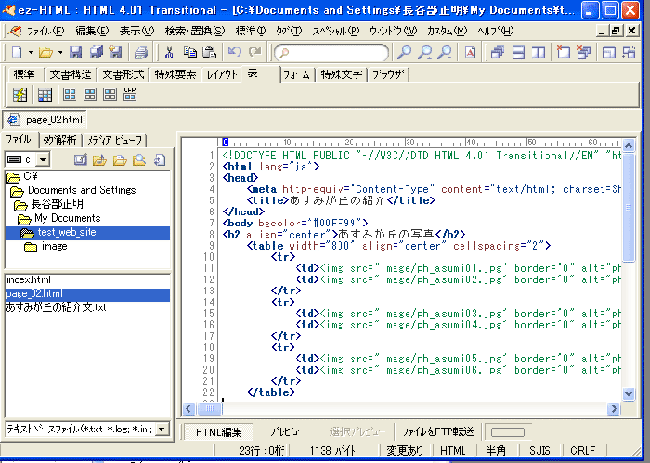Click the rightmost icon above folder tree
Screen dimensions: 650x463
[159, 160]
